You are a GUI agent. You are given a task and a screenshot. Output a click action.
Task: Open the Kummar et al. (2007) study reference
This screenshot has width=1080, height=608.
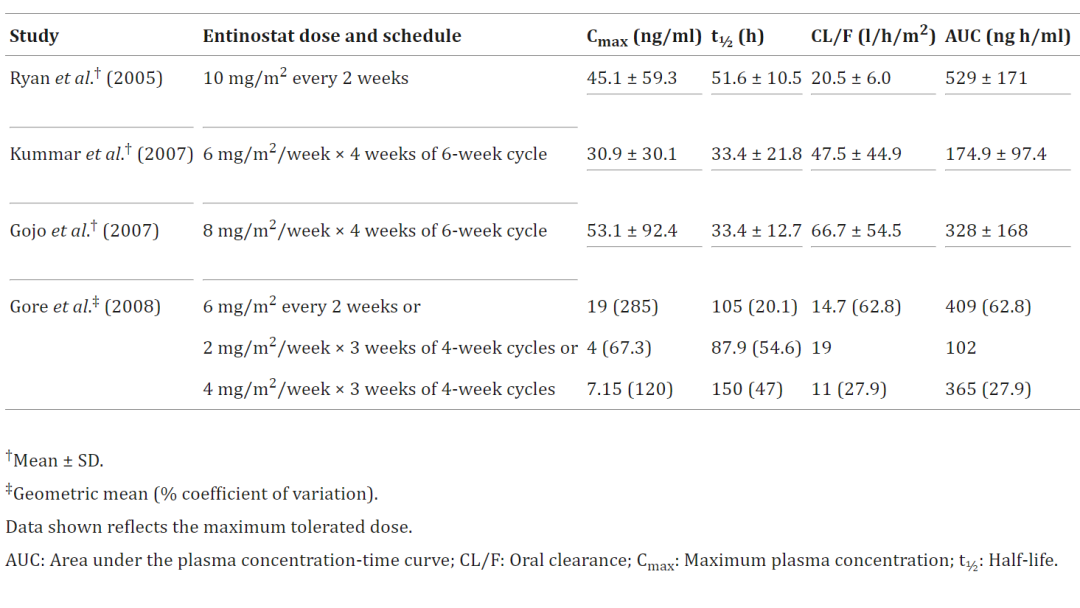(x=101, y=154)
